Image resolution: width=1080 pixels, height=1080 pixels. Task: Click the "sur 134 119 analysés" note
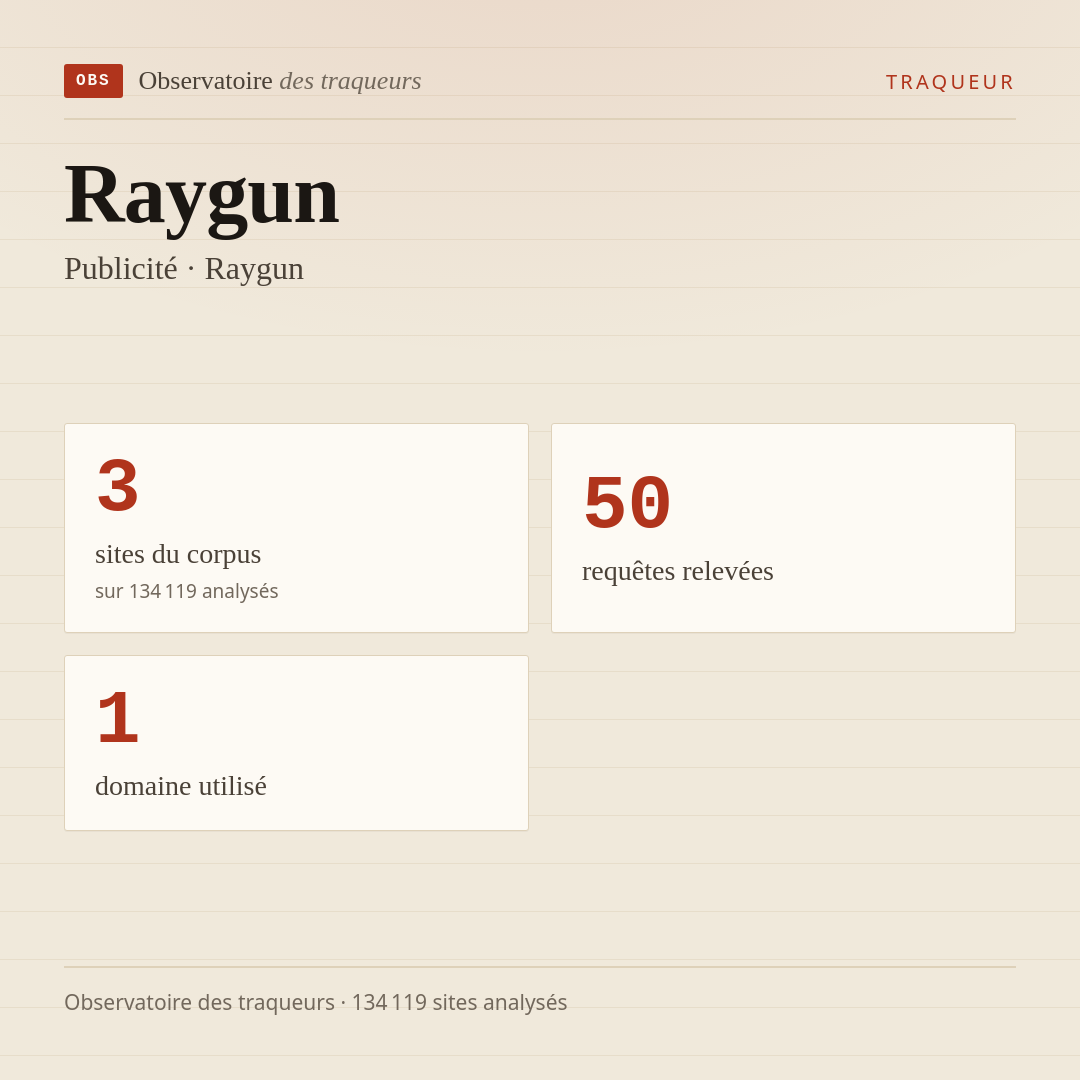tap(187, 591)
